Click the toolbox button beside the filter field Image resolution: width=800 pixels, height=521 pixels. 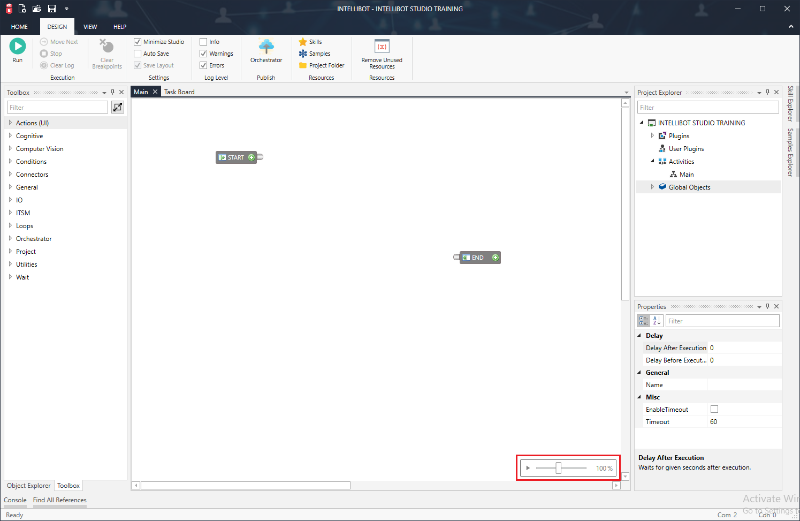[x=117, y=107]
